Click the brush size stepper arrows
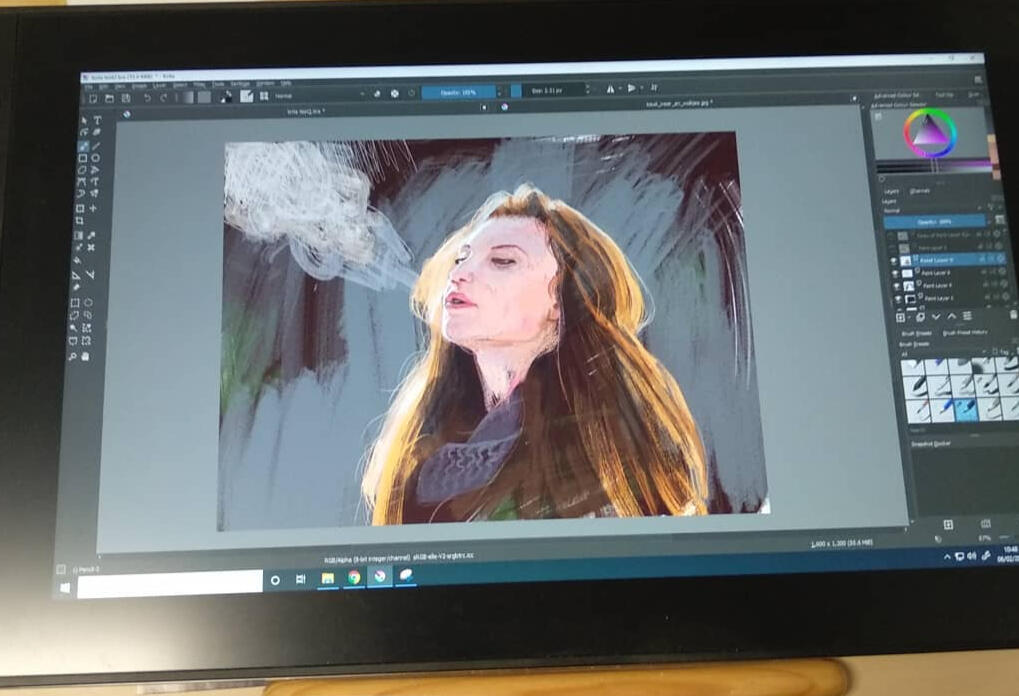Screen dimensions: 1019x696 pyautogui.click(x=587, y=89)
